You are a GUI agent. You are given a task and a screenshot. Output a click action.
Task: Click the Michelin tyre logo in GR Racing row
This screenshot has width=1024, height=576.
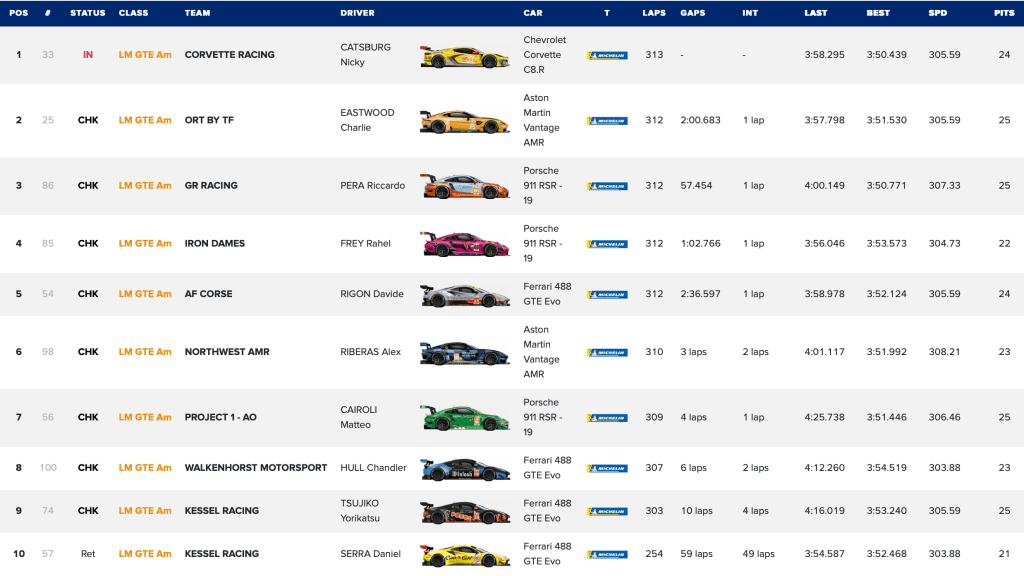click(x=607, y=186)
